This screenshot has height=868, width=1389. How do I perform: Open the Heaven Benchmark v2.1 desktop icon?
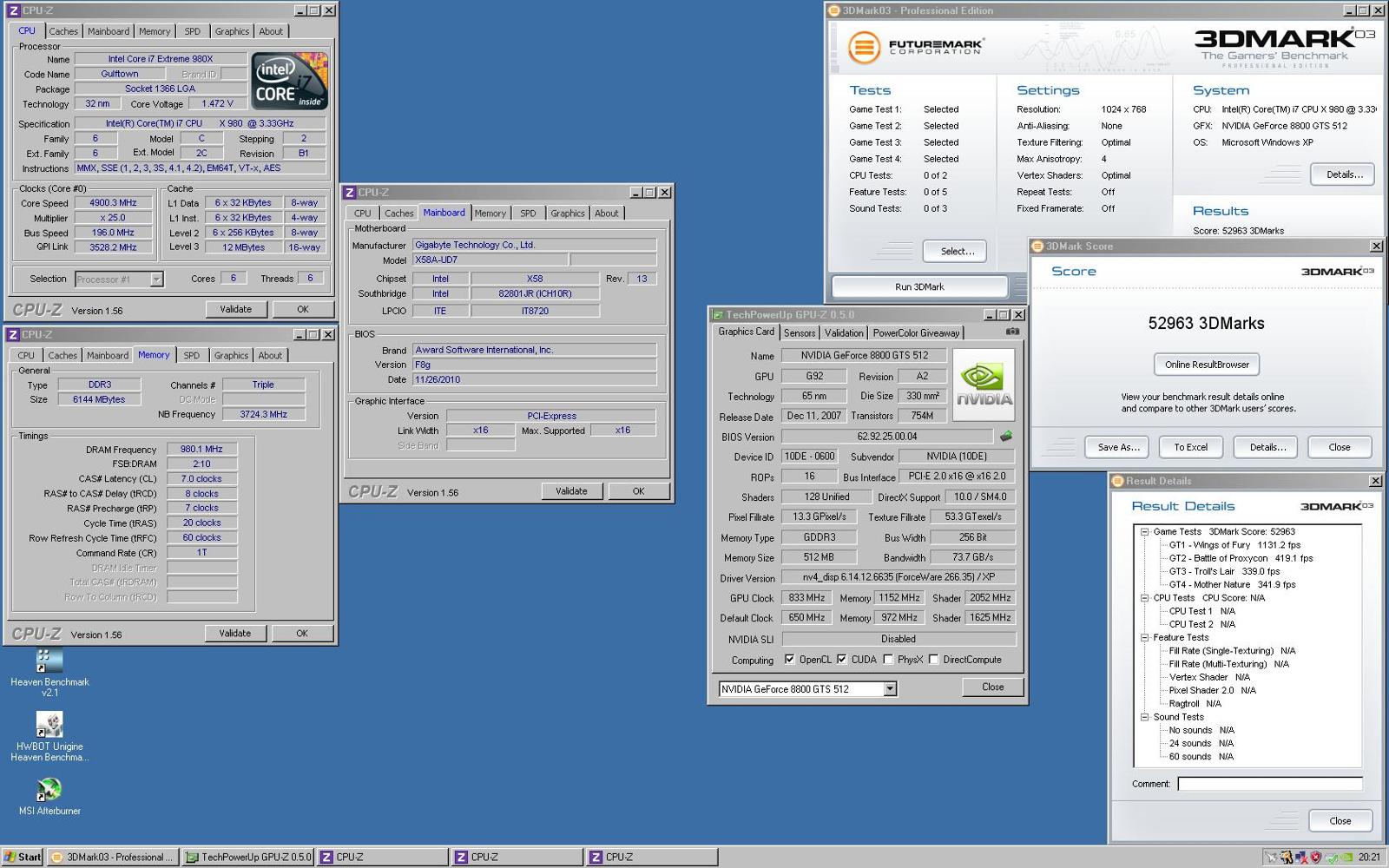pos(49,672)
